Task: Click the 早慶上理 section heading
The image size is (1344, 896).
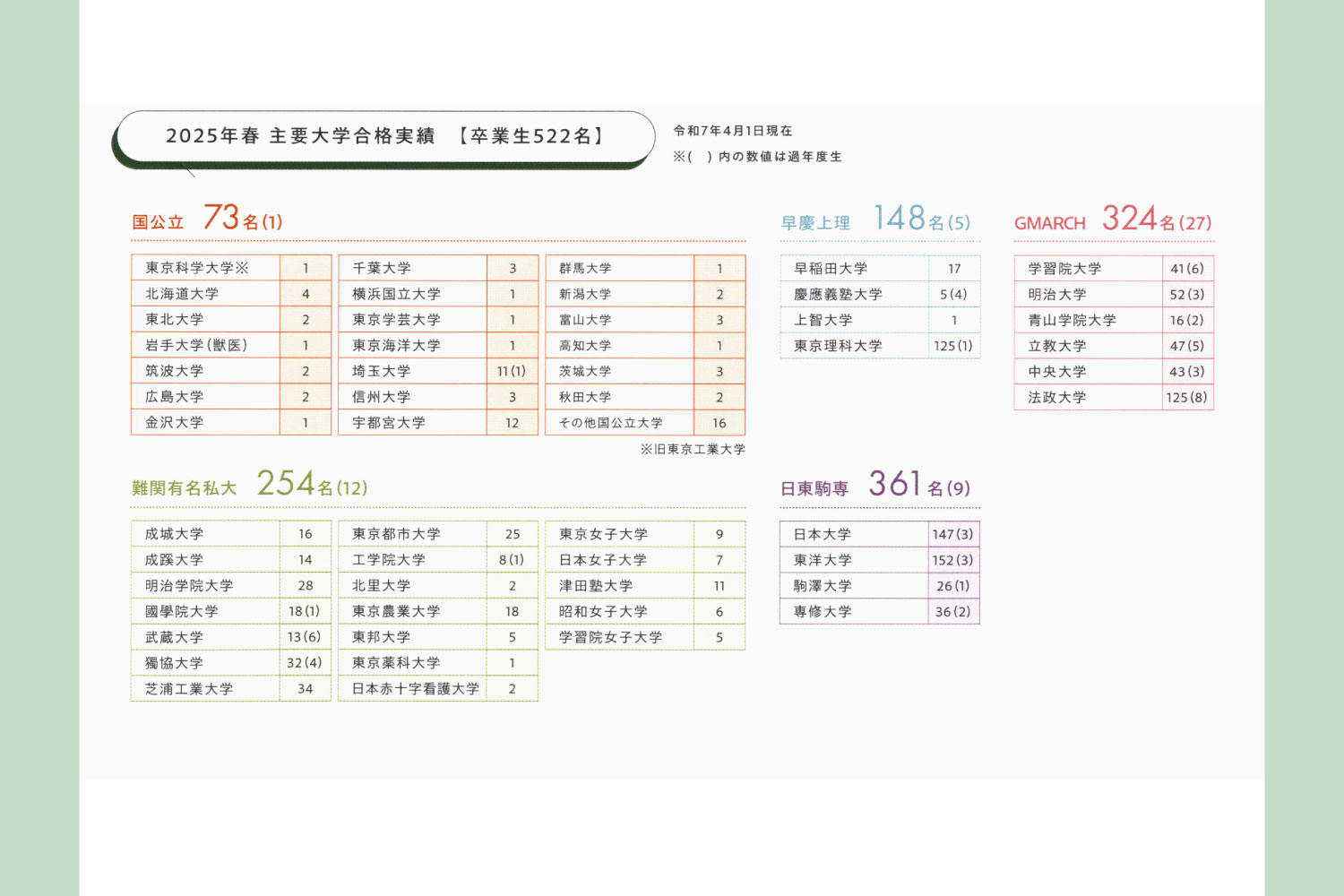Action: 815,223
